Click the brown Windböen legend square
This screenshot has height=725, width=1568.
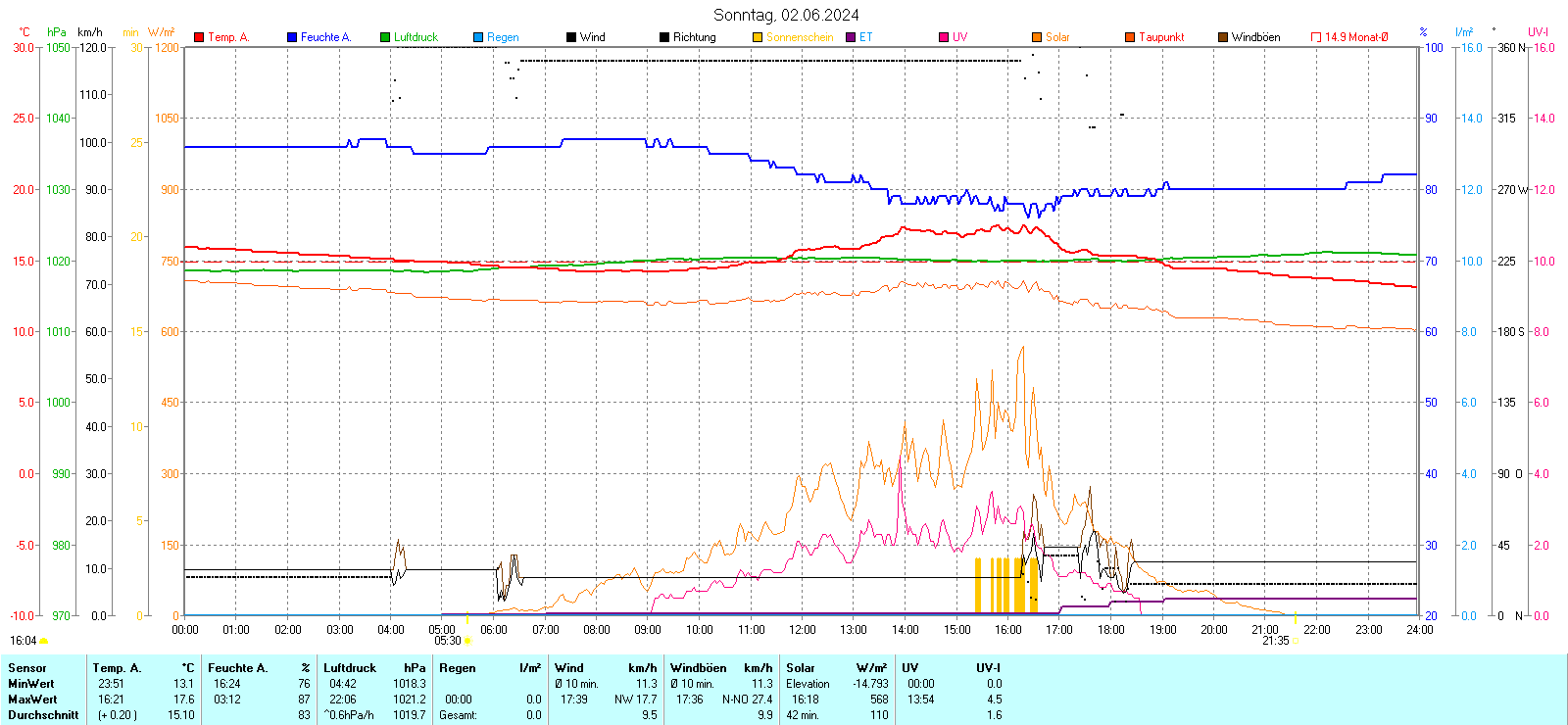(x=1223, y=37)
